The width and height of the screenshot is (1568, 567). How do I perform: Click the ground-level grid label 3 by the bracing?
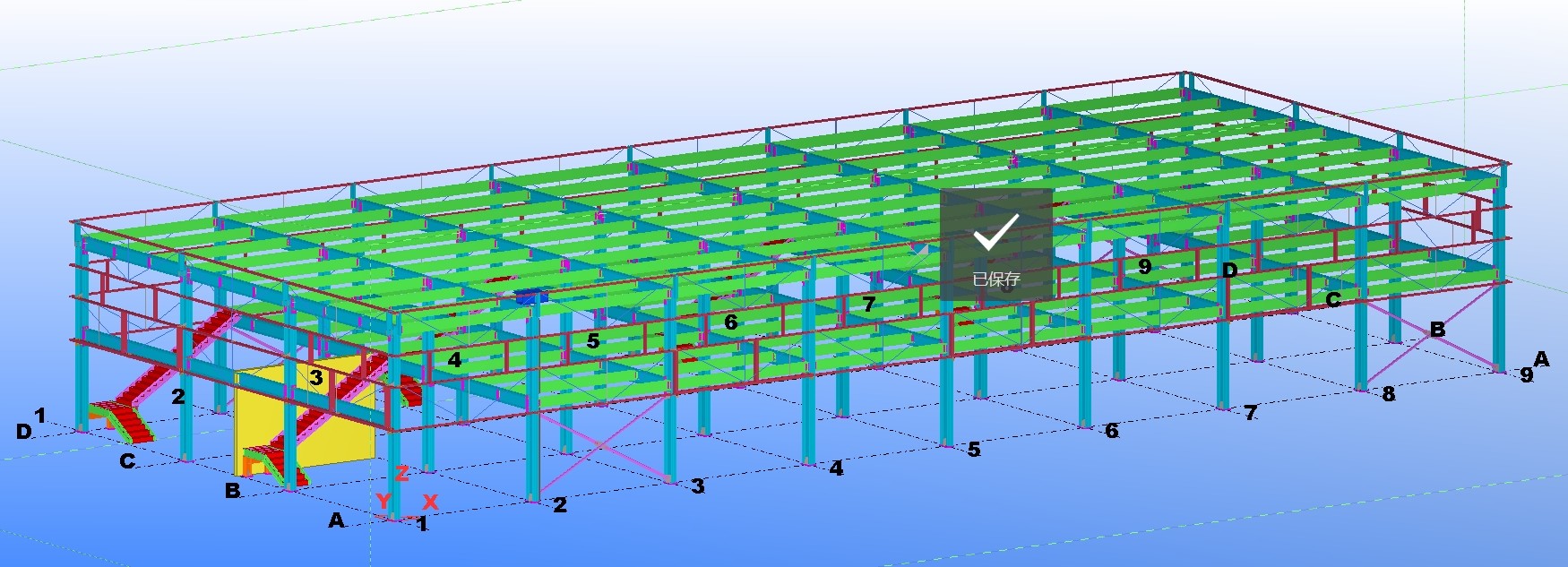click(698, 486)
